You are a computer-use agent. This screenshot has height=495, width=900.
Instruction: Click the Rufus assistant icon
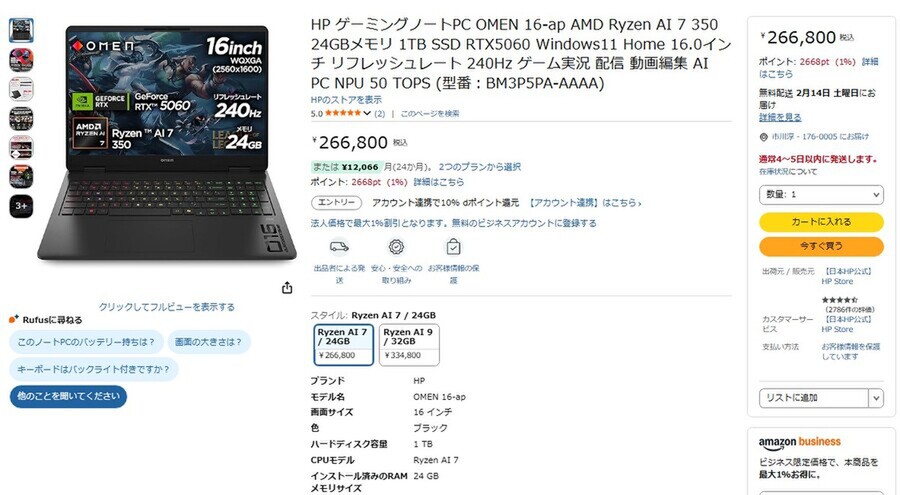tap(14, 319)
